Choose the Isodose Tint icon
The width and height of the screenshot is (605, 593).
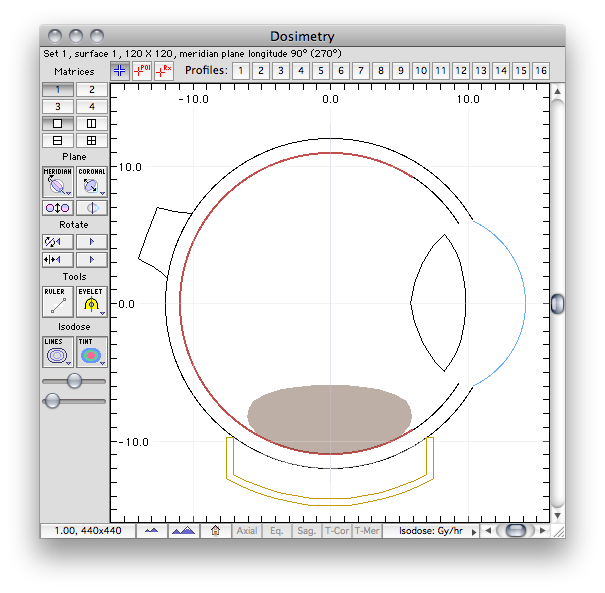point(91,352)
